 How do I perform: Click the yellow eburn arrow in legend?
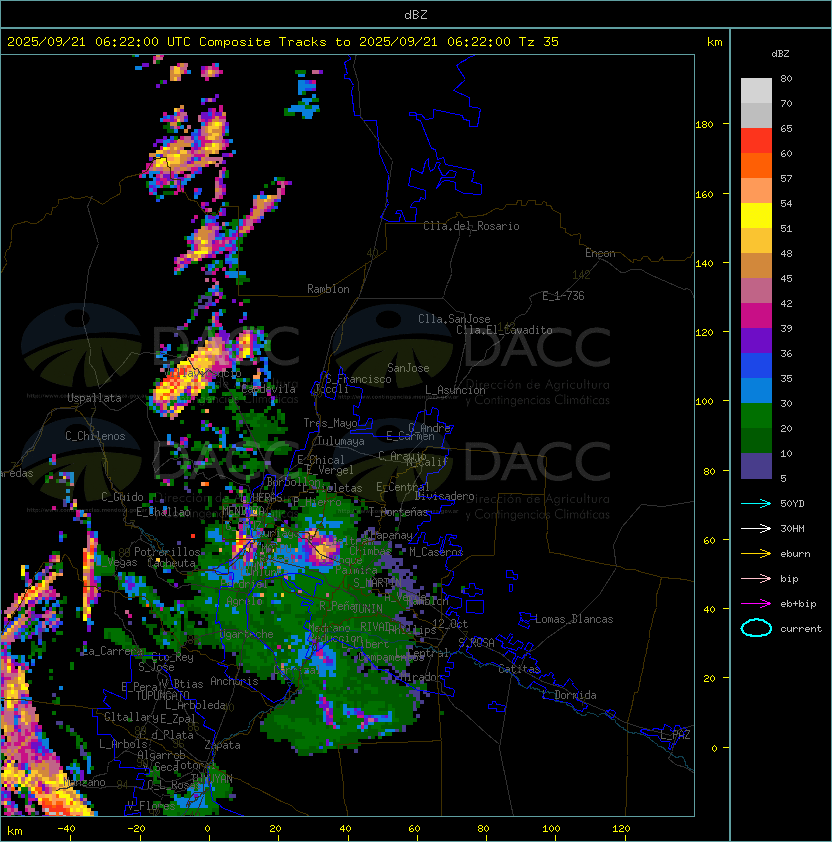pos(756,554)
